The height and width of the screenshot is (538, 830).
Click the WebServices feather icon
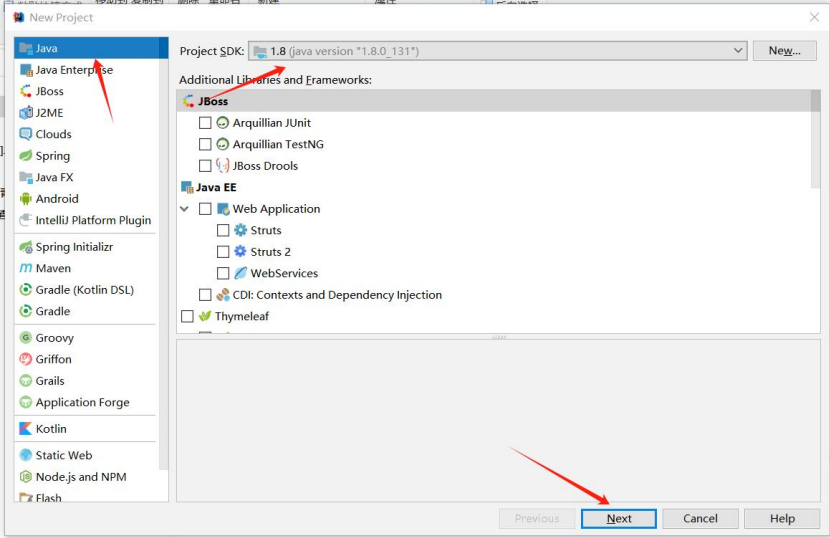240,273
